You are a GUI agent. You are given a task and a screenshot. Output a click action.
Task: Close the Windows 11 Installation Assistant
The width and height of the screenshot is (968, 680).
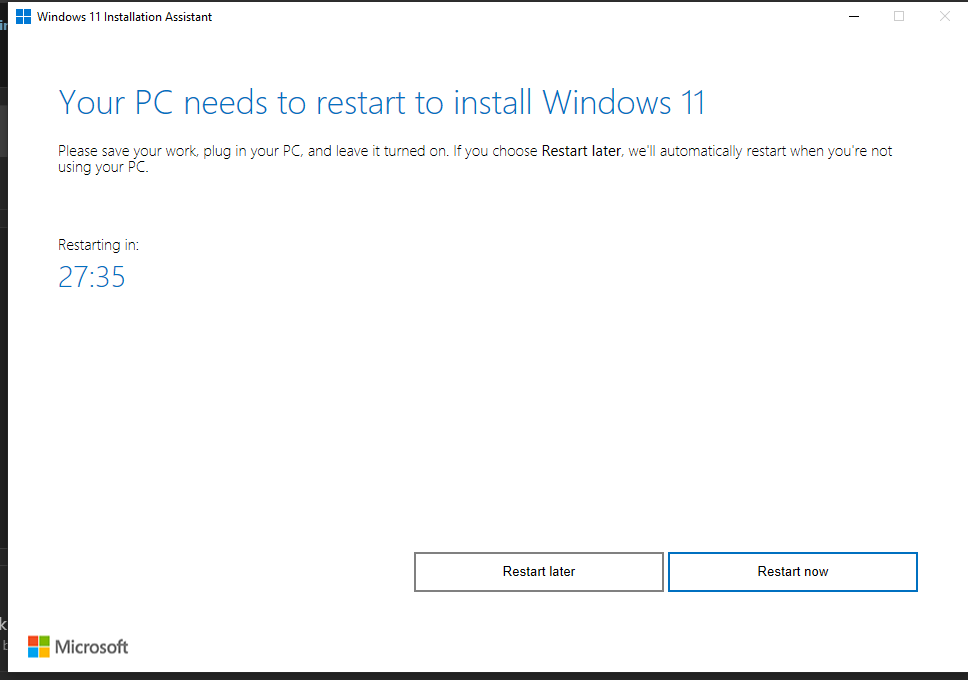pos(945,17)
